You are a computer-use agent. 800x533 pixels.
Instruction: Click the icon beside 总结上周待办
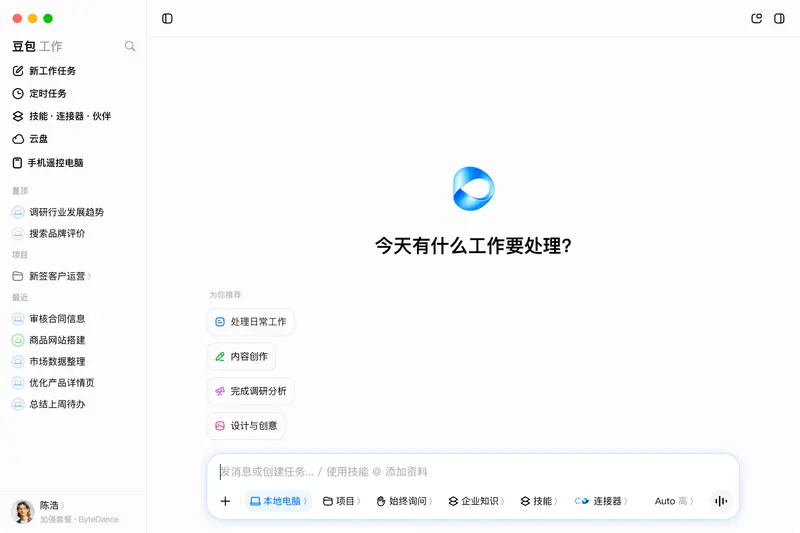tap(18, 404)
